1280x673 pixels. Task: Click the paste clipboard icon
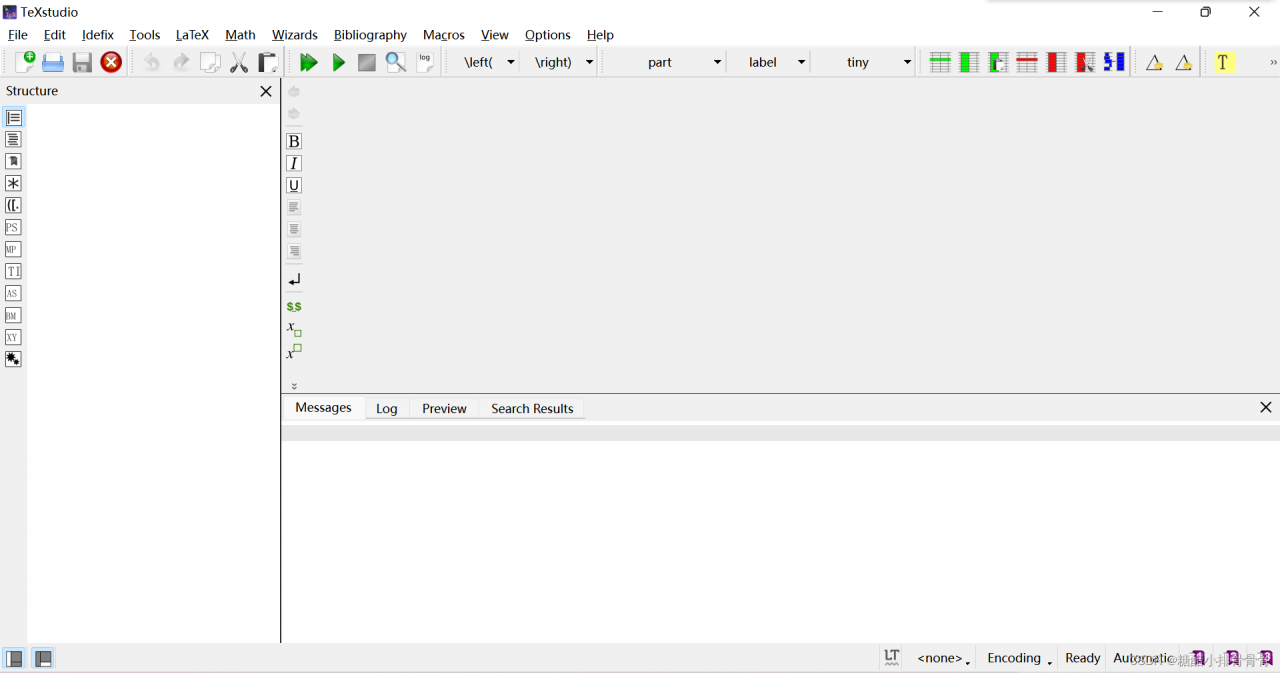pyautogui.click(x=268, y=62)
